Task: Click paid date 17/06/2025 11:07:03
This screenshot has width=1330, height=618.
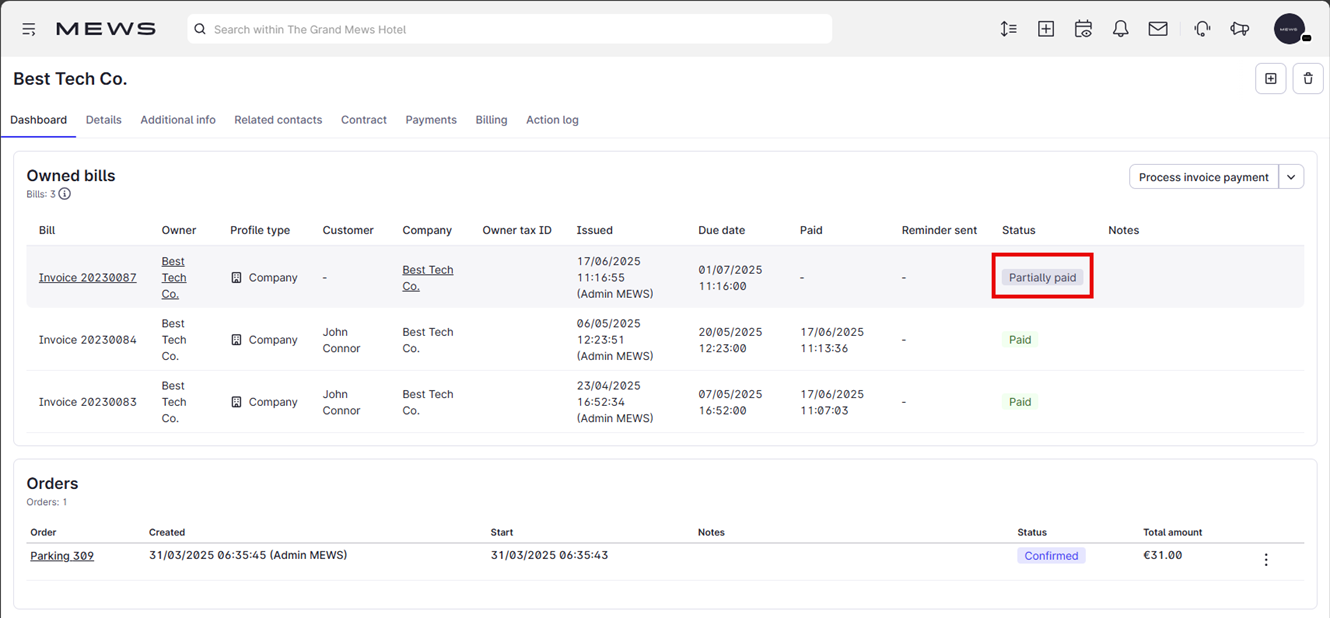Action: pyautogui.click(x=832, y=402)
